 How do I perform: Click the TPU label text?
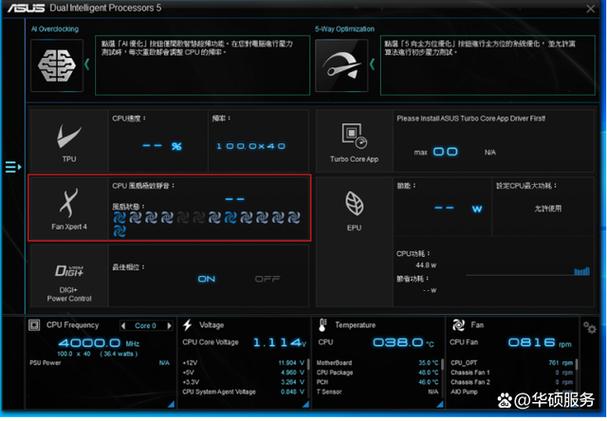click(x=69, y=159)
